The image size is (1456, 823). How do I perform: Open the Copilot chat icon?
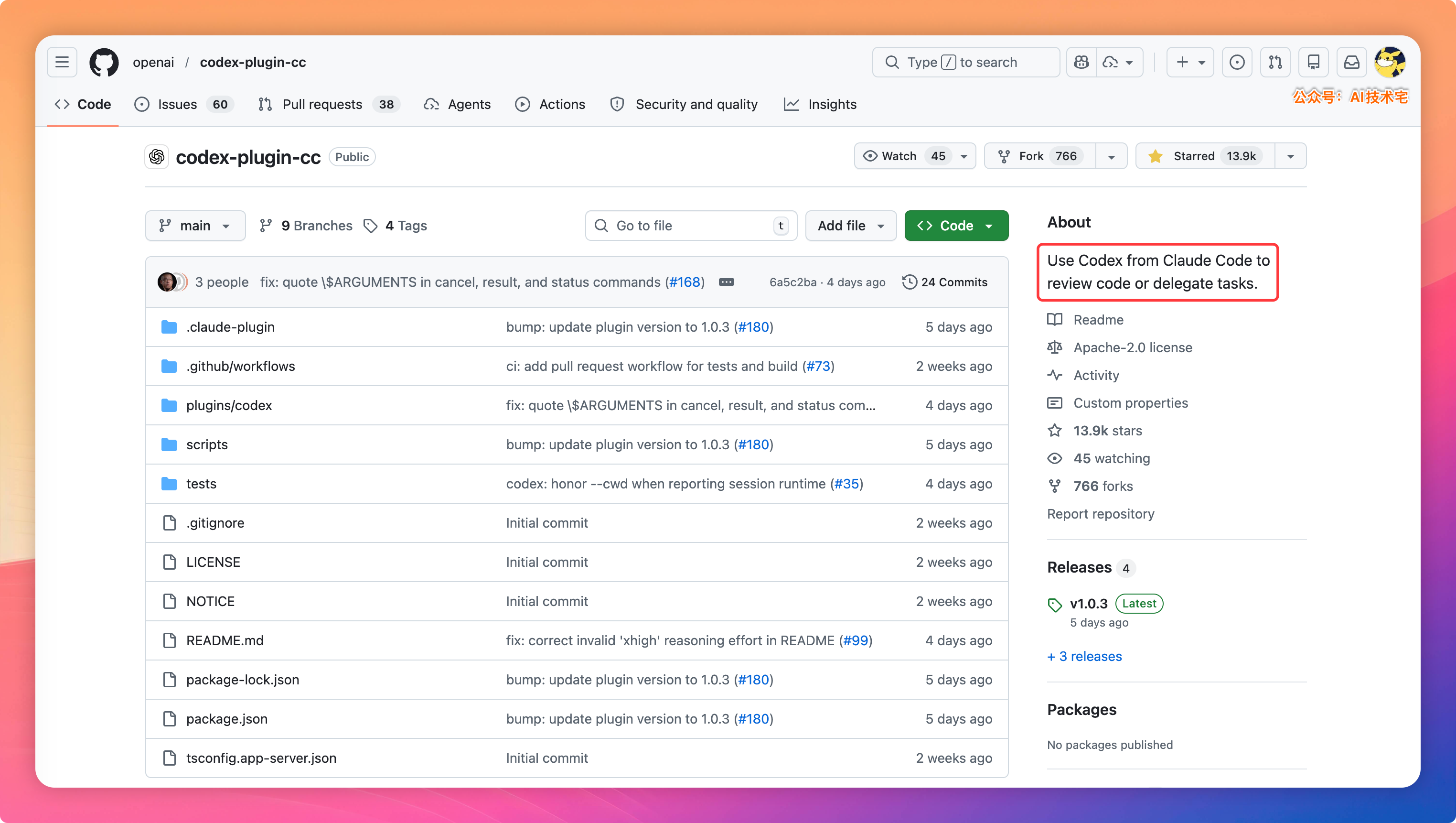[1081, 62]
